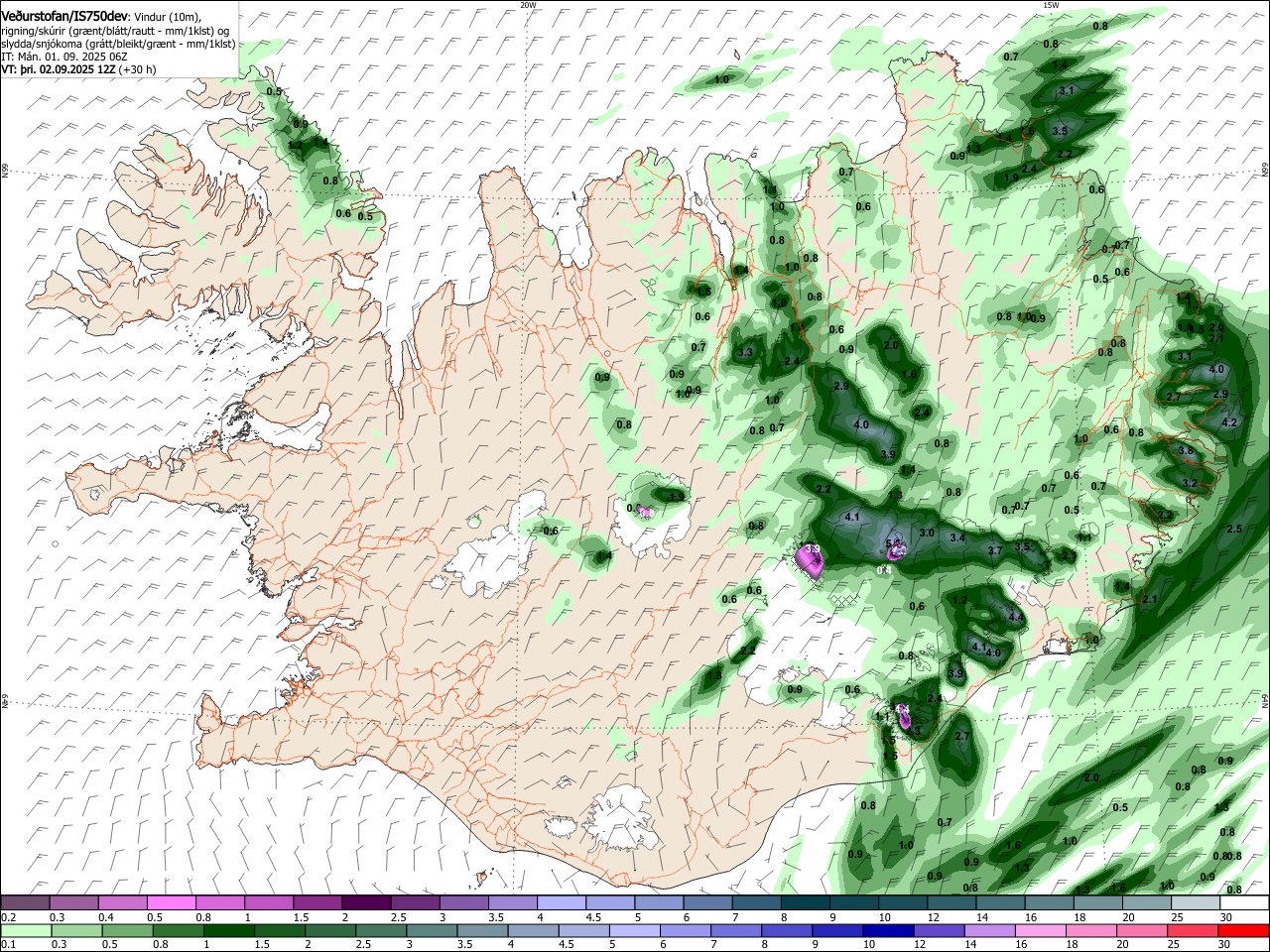
Task: Click the '3.2' precipitation value on the map
Action: pyautogui.click(x=1192, y=484)
